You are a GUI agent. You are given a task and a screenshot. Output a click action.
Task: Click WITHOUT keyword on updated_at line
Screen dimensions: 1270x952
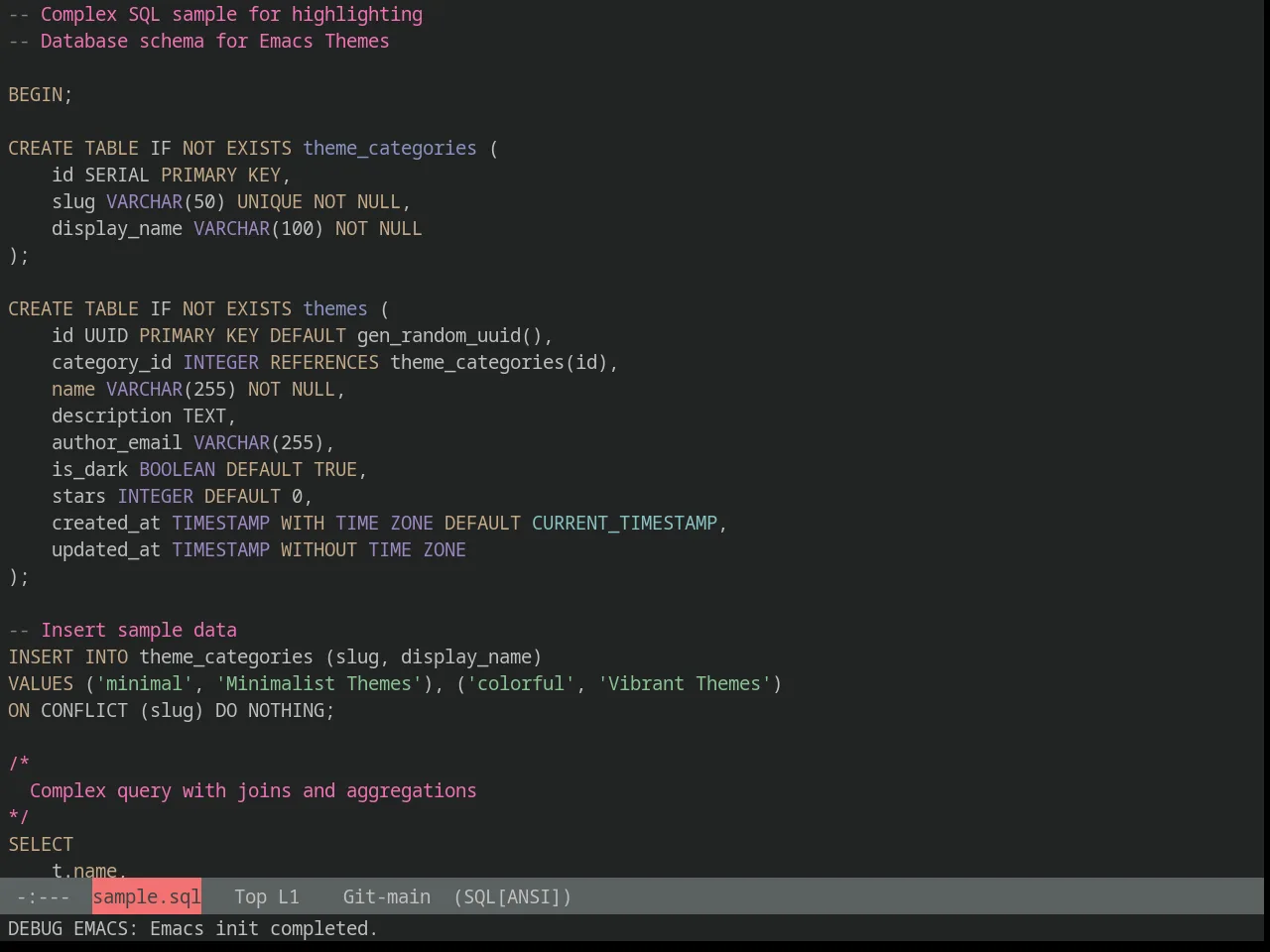pyautogui.click(x=318, y=549)
